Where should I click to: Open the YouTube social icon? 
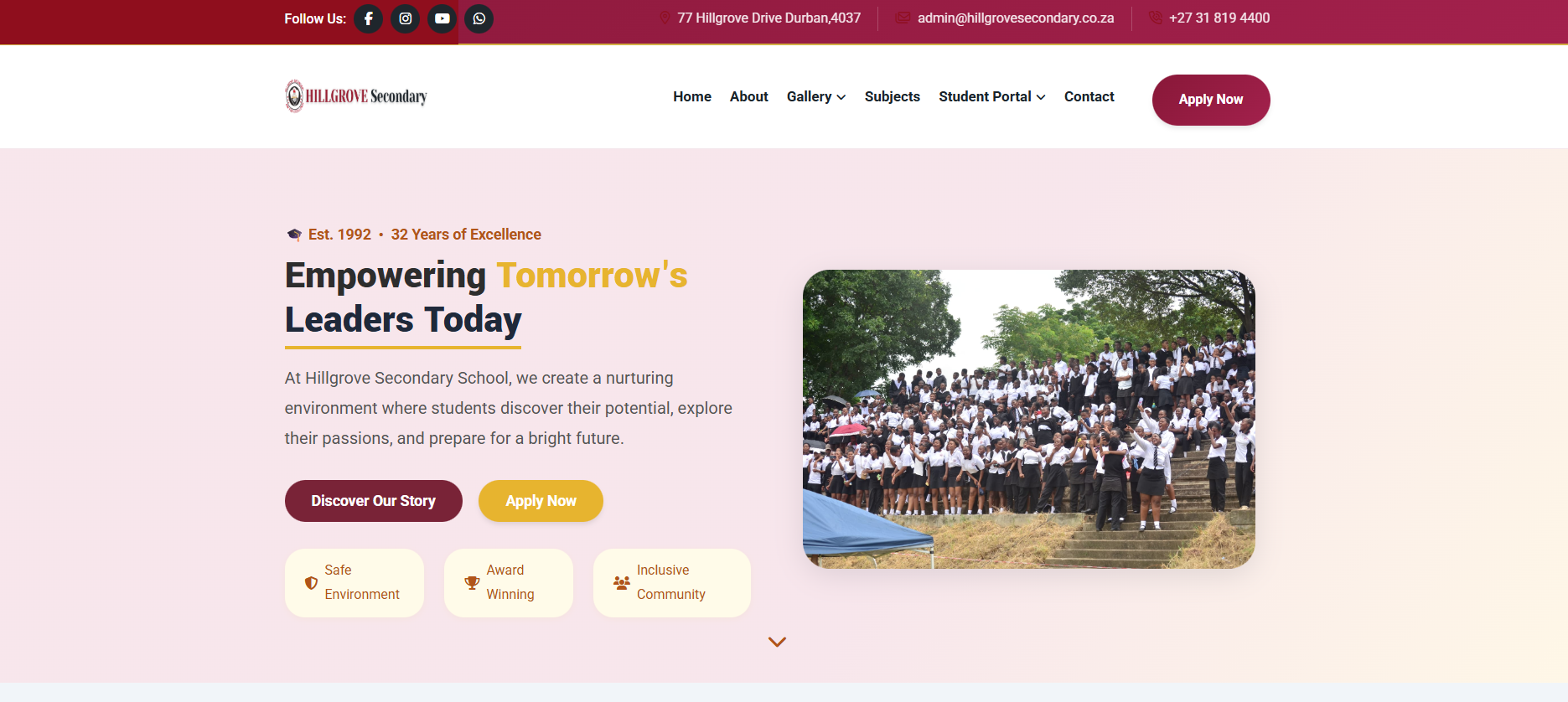pos(442,18)
